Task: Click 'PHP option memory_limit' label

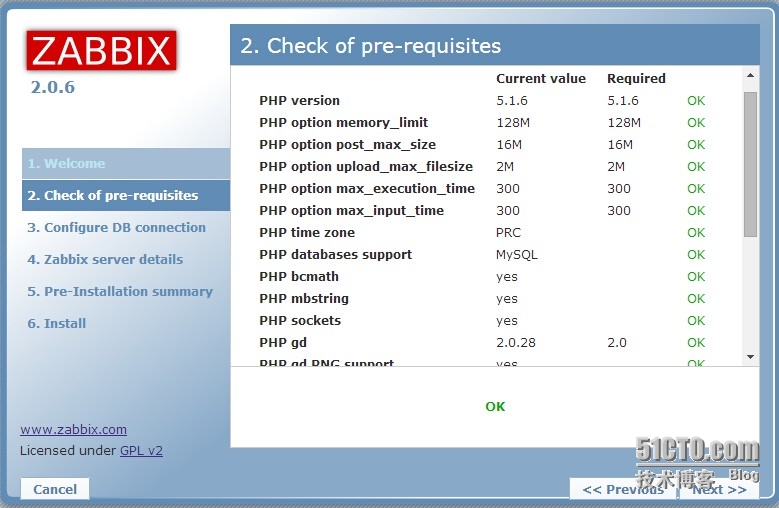Action: pos(343,123)
